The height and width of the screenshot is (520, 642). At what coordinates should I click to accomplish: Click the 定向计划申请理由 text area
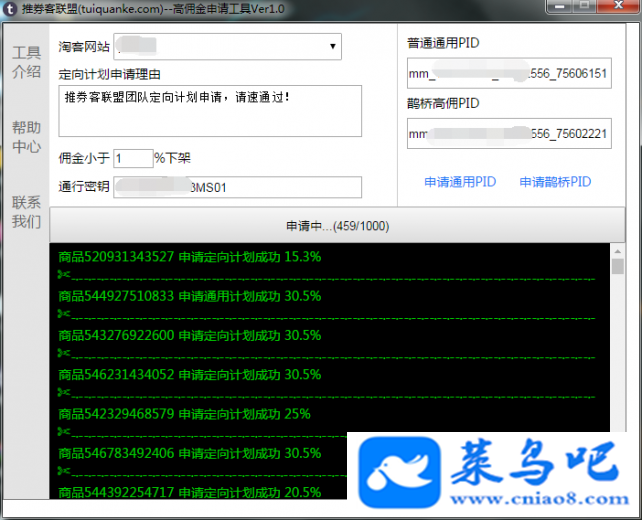(210, 111)
